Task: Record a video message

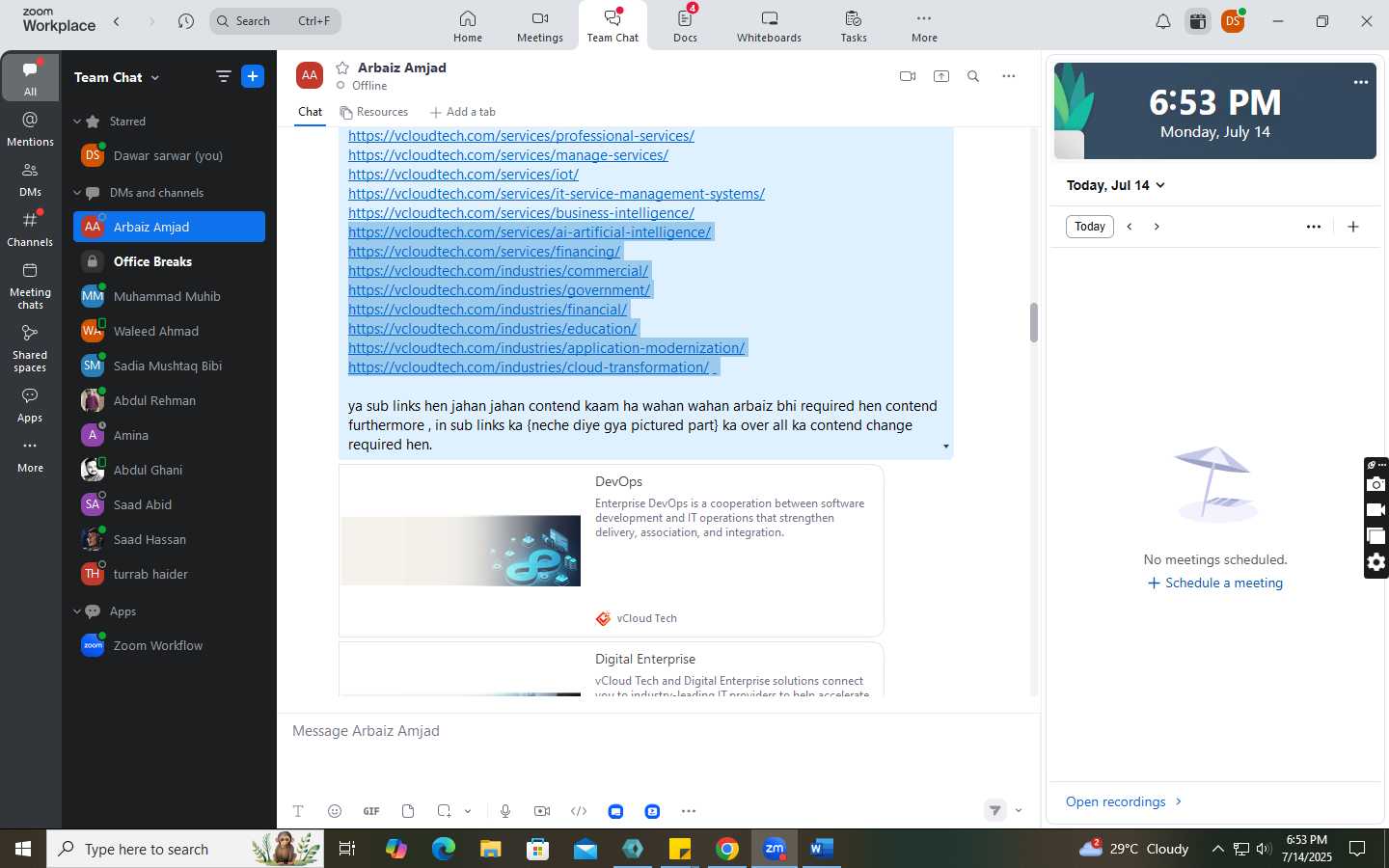Action: click(x=542, y=811)
